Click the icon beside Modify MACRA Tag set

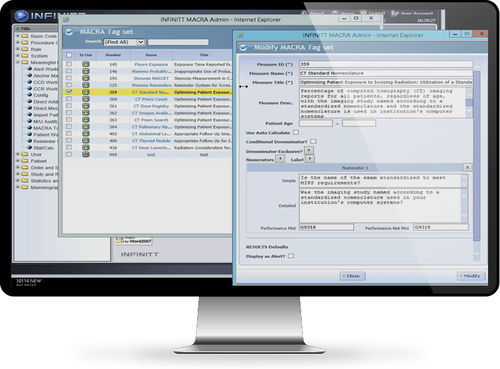click(244, 48)
